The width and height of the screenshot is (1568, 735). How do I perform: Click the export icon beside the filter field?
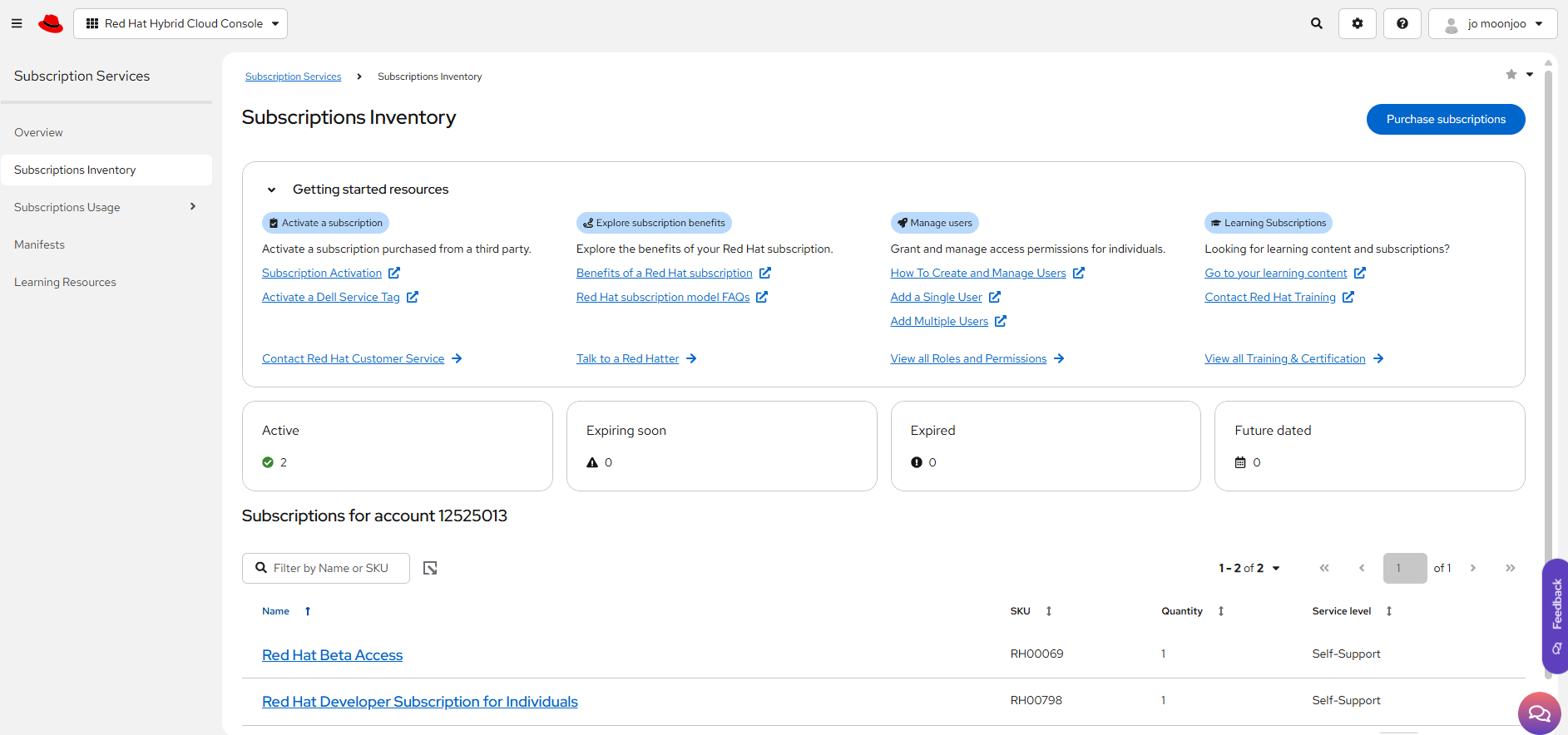coord(430,568)
